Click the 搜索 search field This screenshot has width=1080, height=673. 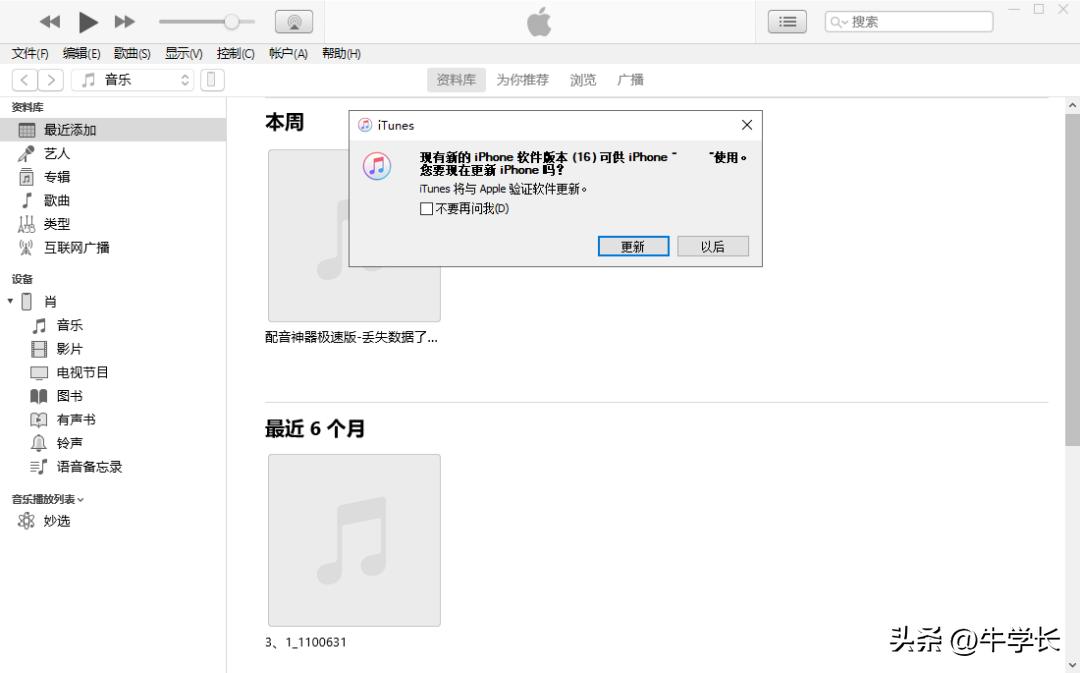click(x=908, y=20)
